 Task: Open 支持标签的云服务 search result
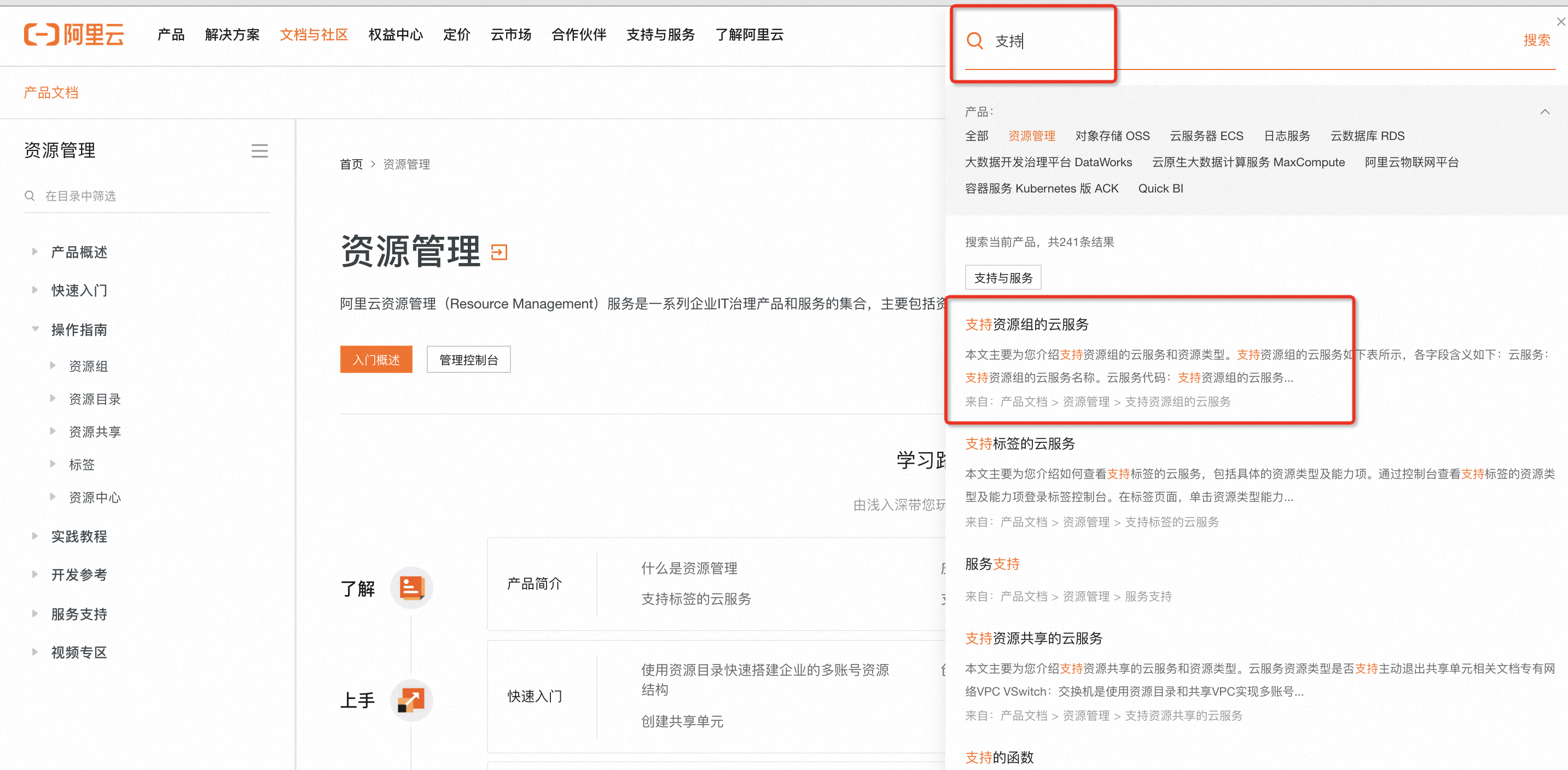click(x=1020, y=444)
